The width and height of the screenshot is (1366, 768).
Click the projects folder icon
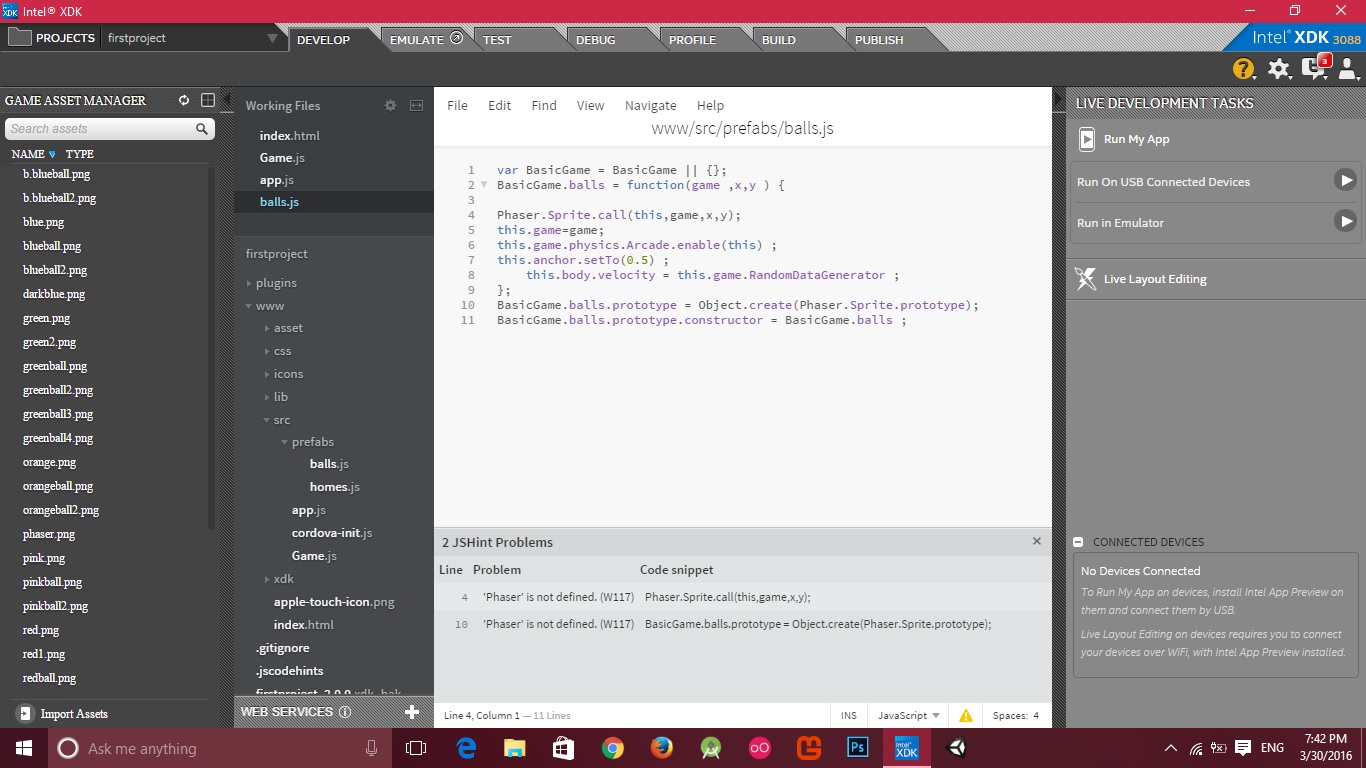(x=19, y=38)
